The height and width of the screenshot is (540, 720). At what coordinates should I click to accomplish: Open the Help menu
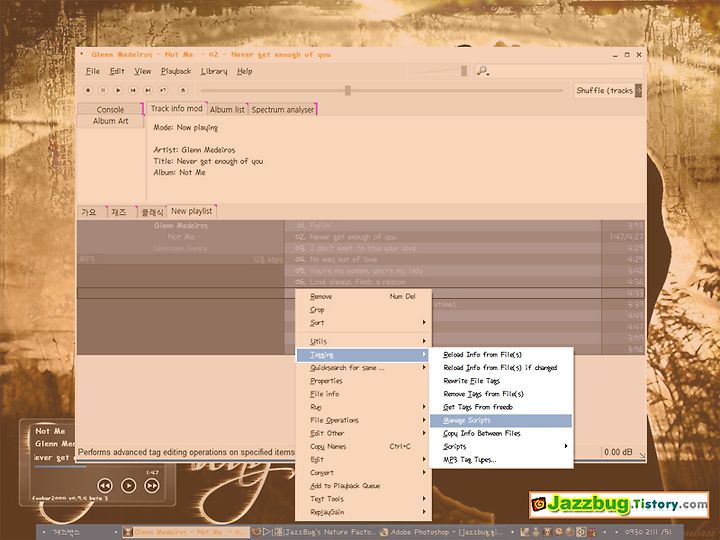(245, 71)
